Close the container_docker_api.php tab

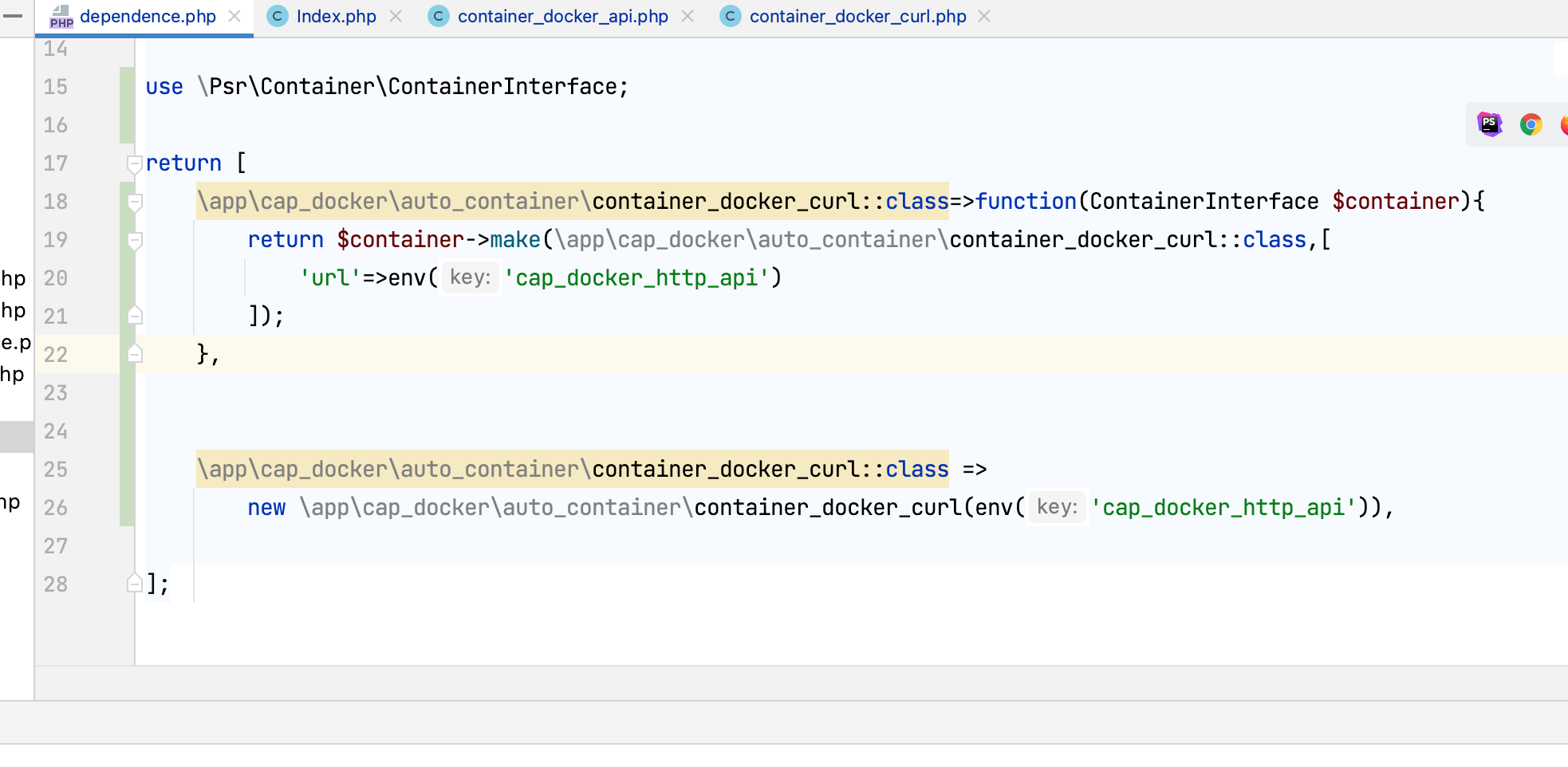(x=687, y=16)
